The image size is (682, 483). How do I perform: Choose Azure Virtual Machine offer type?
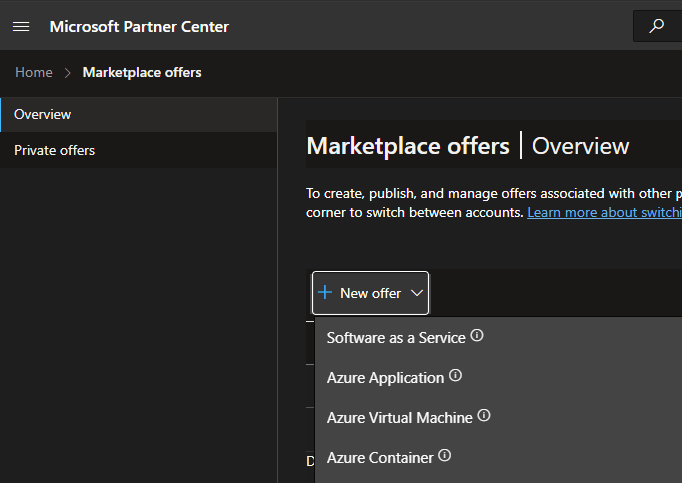(399, 418)
